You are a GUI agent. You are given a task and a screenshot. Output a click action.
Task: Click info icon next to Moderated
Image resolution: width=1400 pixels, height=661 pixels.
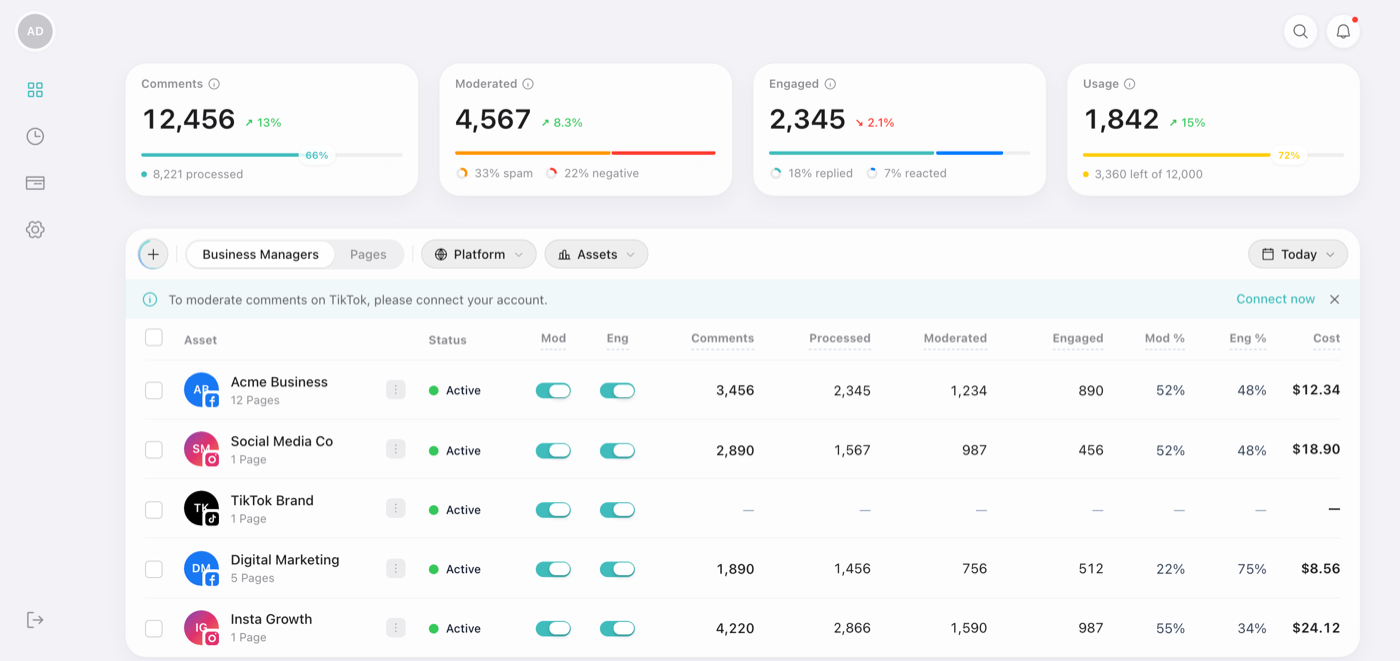528,84
